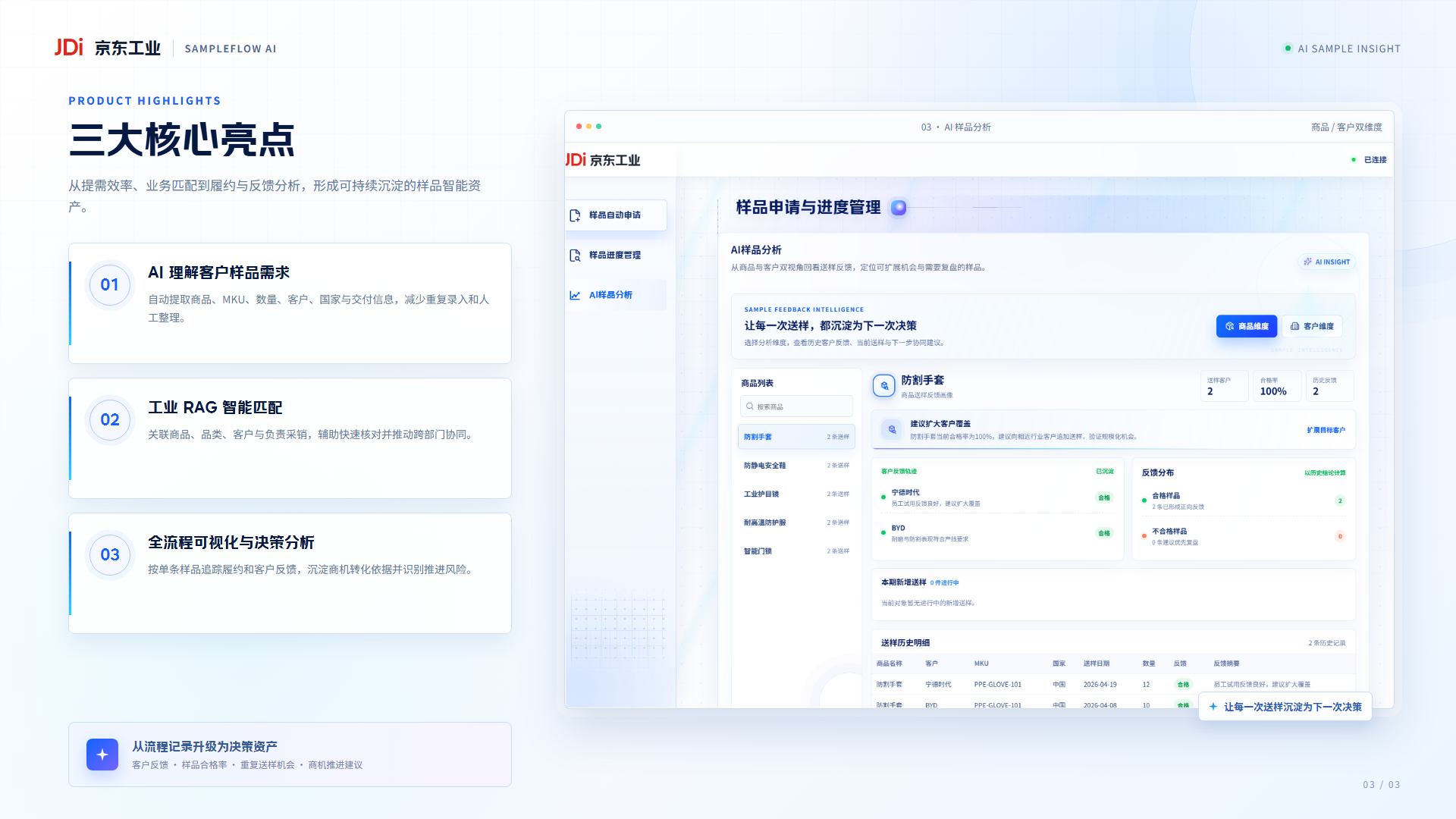Image resolution: width=1456 pixels, height=819 pixels.
Task: Focus the 搜索商品 search field
Action: click(796, 406)
